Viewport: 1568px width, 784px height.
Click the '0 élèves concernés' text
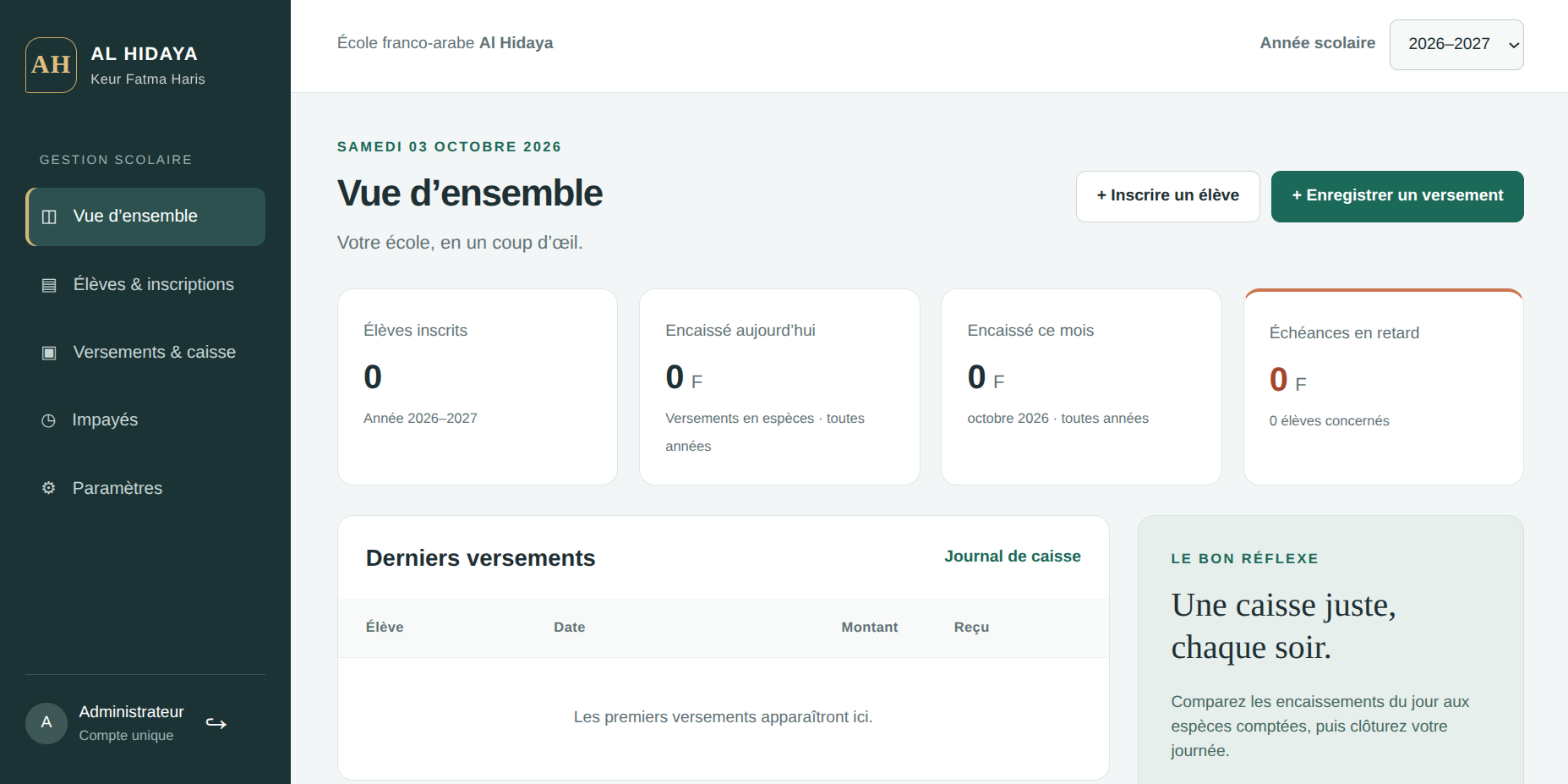(x=1329, y=421)
